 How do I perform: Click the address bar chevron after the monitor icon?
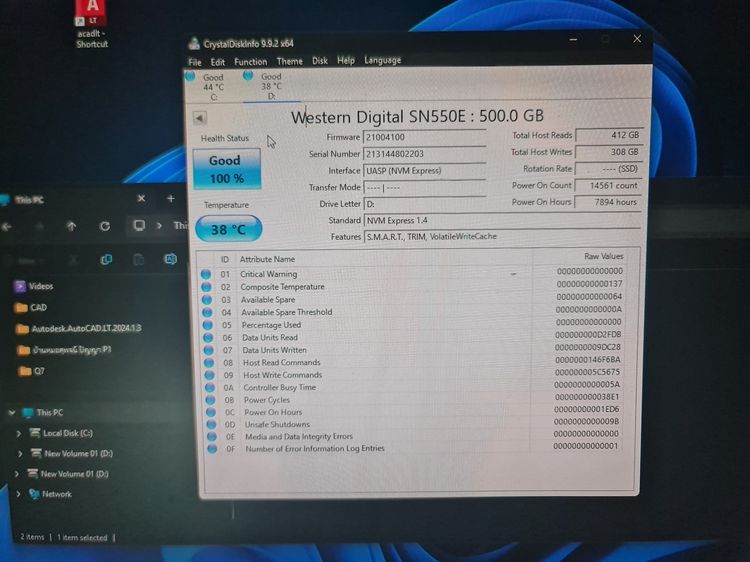tap(159, 225)
